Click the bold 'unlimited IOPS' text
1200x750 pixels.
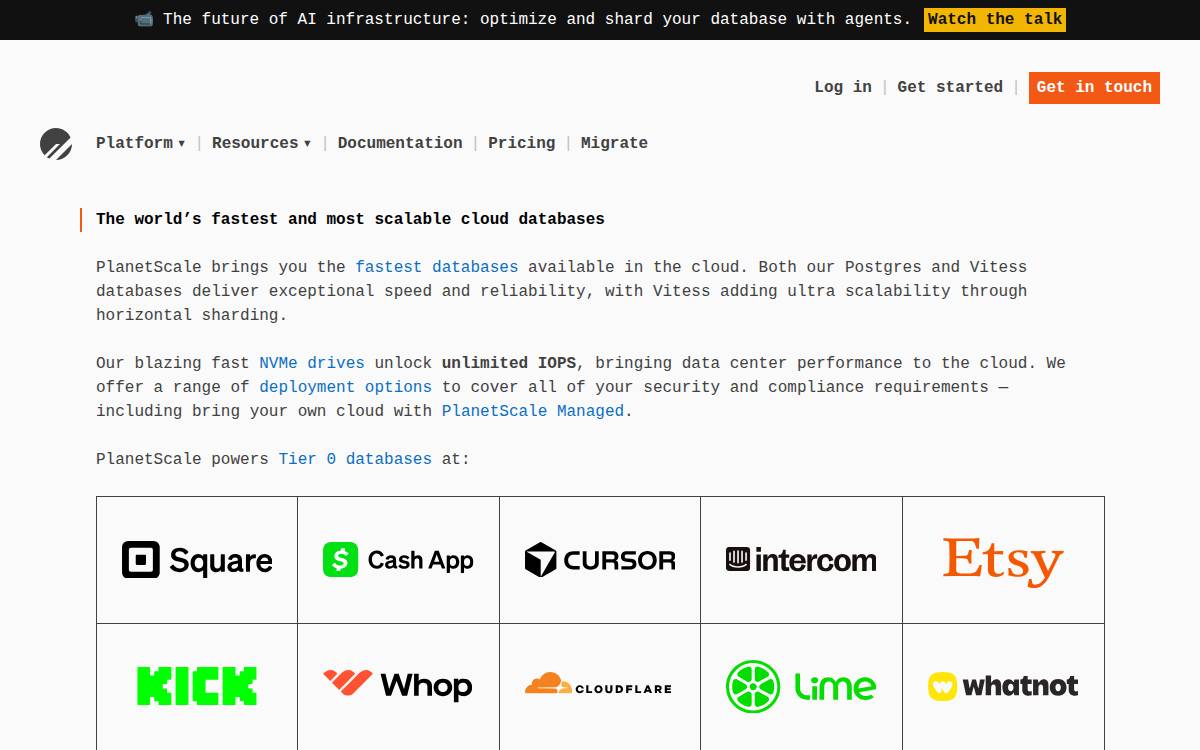tap(509, 363)
